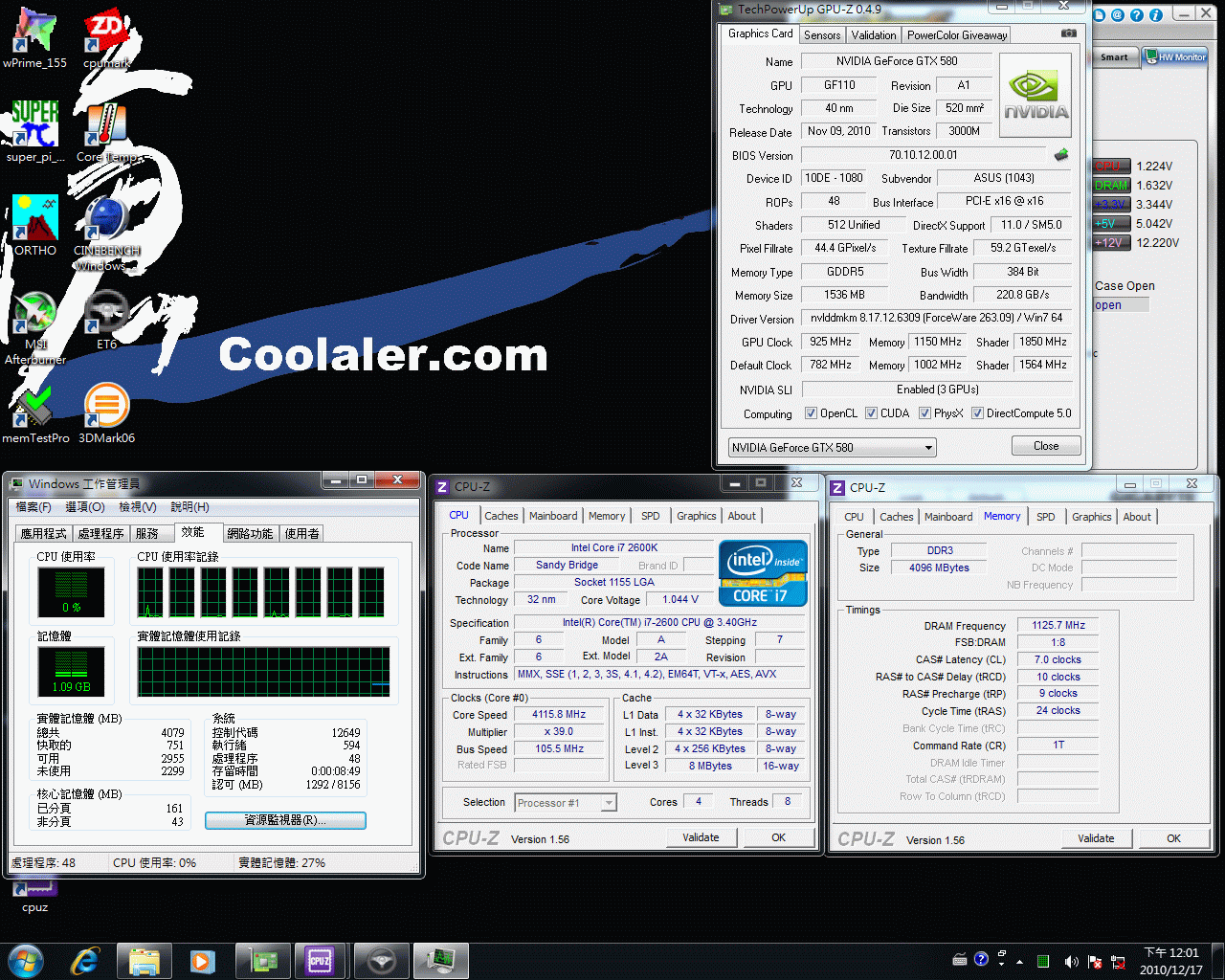Image resolution: width=1225 pixels, height=980 pixels.
Task: Launch the 3DMark06 desktop shortcut
Action: click(107, 413)
